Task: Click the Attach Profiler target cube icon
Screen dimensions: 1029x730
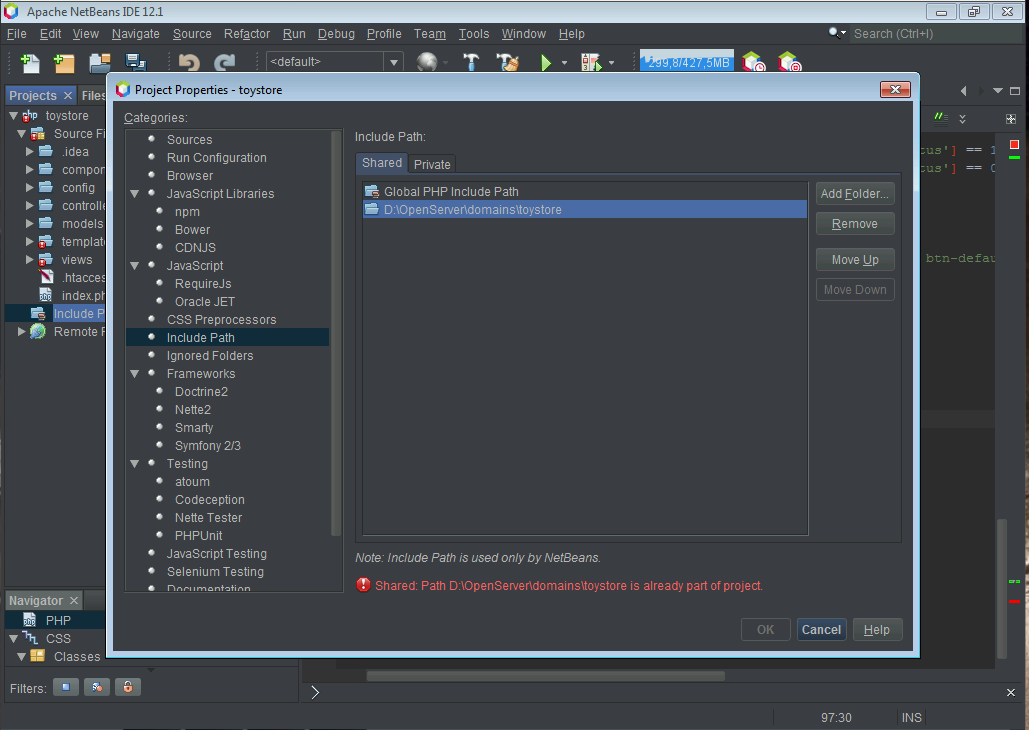Action: click(x=789, y=62)
